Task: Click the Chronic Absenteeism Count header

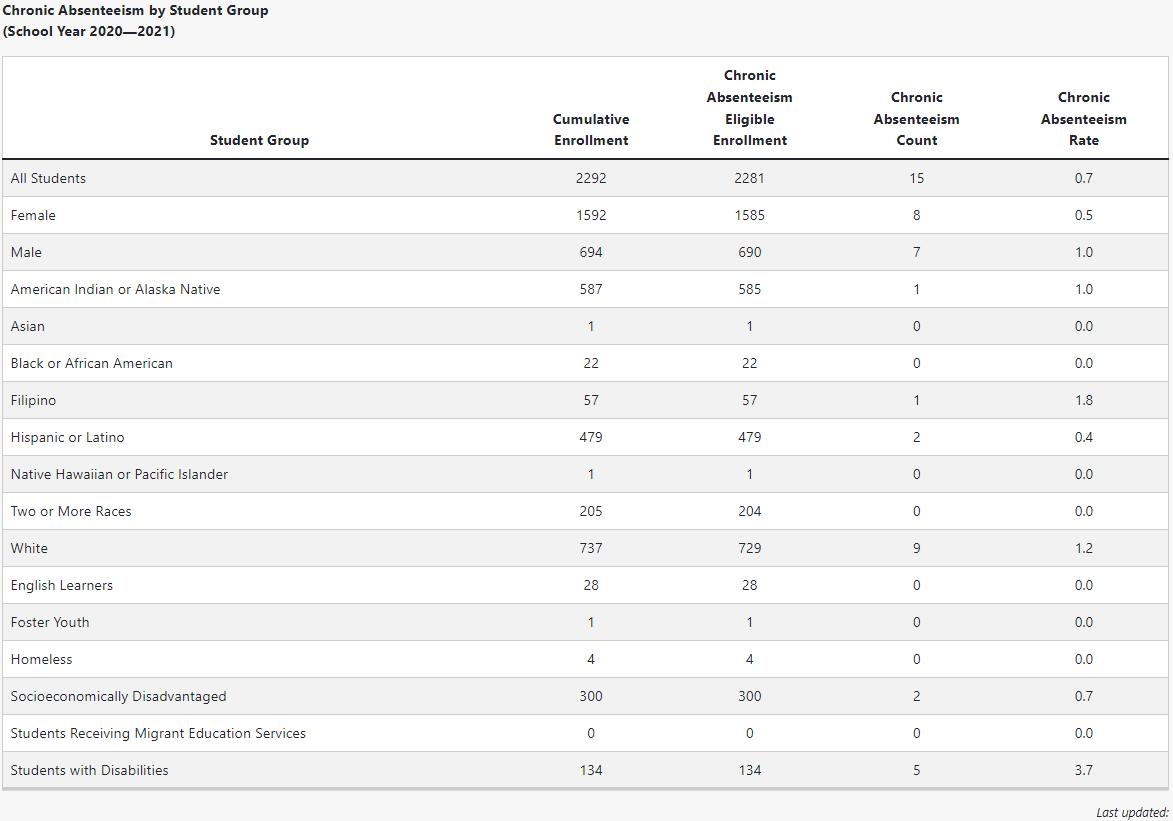Action: tap(916, 118)
